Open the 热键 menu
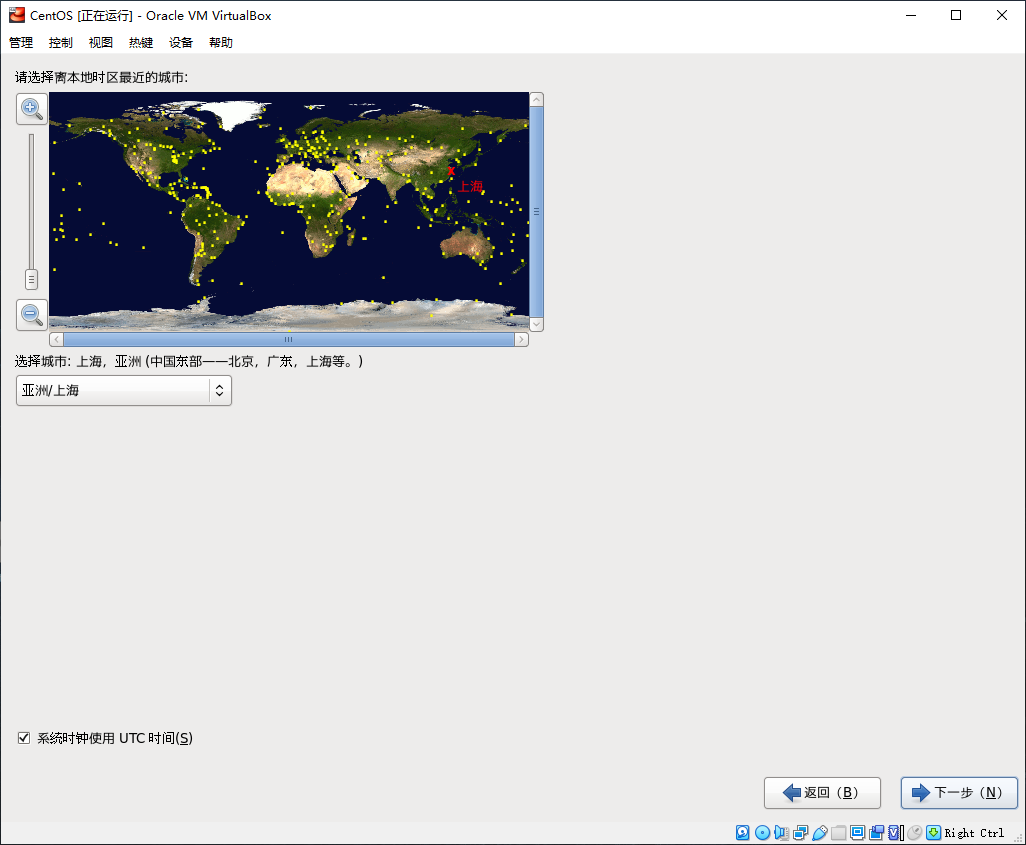 (141, 43)
